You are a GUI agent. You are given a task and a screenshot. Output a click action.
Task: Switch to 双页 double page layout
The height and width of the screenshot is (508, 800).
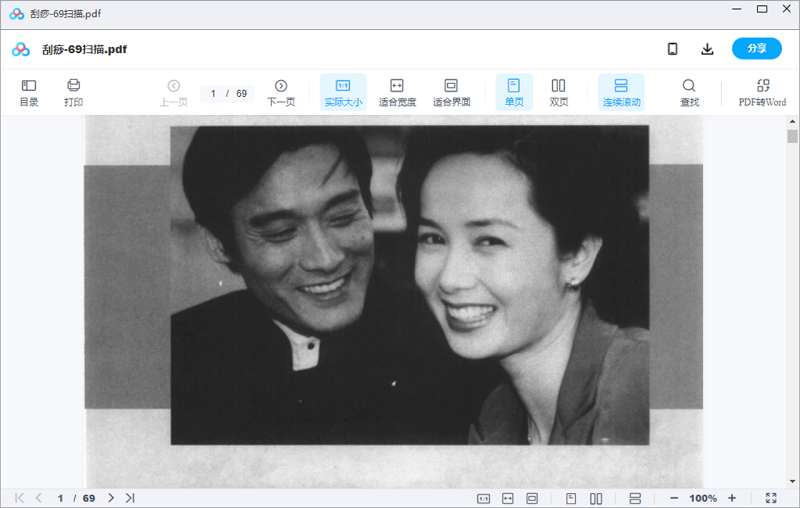pyautogui.click(x=559, y=92)
